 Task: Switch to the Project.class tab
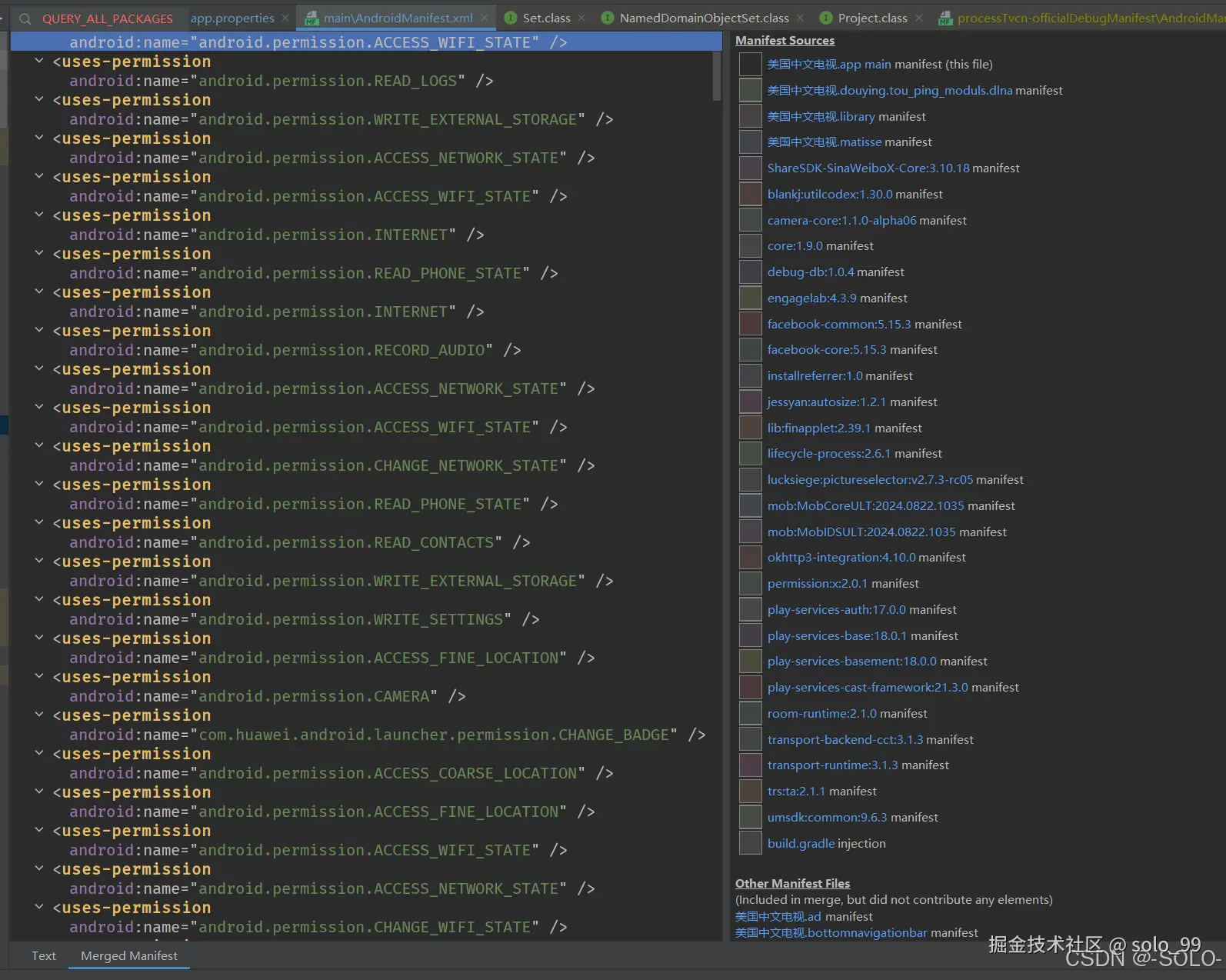point(873,18)
